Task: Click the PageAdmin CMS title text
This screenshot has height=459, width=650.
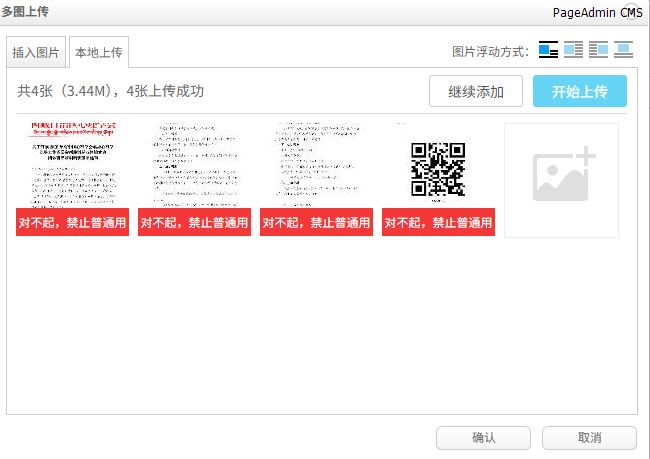Action: point(597,13)
